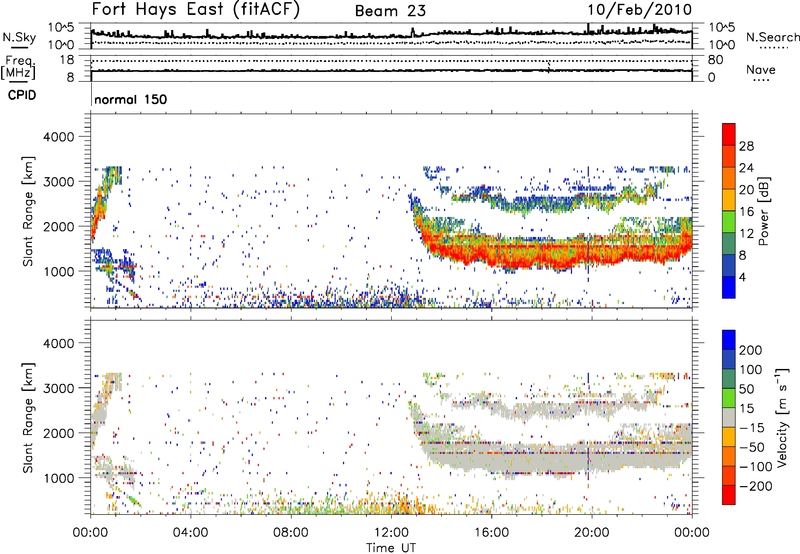Select the '08:00' time tick label
This screenshot has width=800, height=554.
click(x=291, y=533)
